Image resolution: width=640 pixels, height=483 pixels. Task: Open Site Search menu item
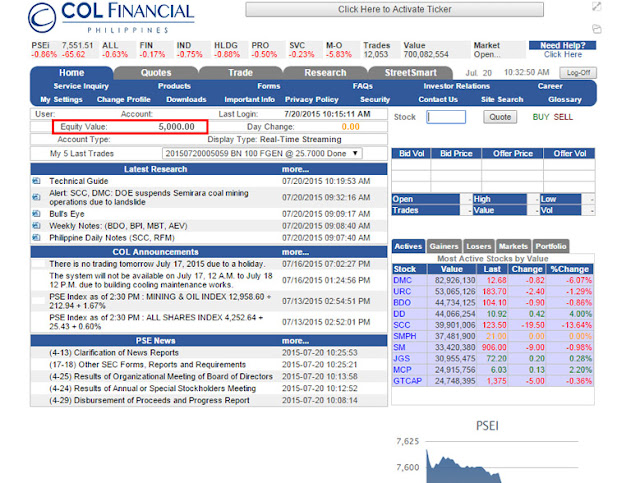(x=502, y=100)
